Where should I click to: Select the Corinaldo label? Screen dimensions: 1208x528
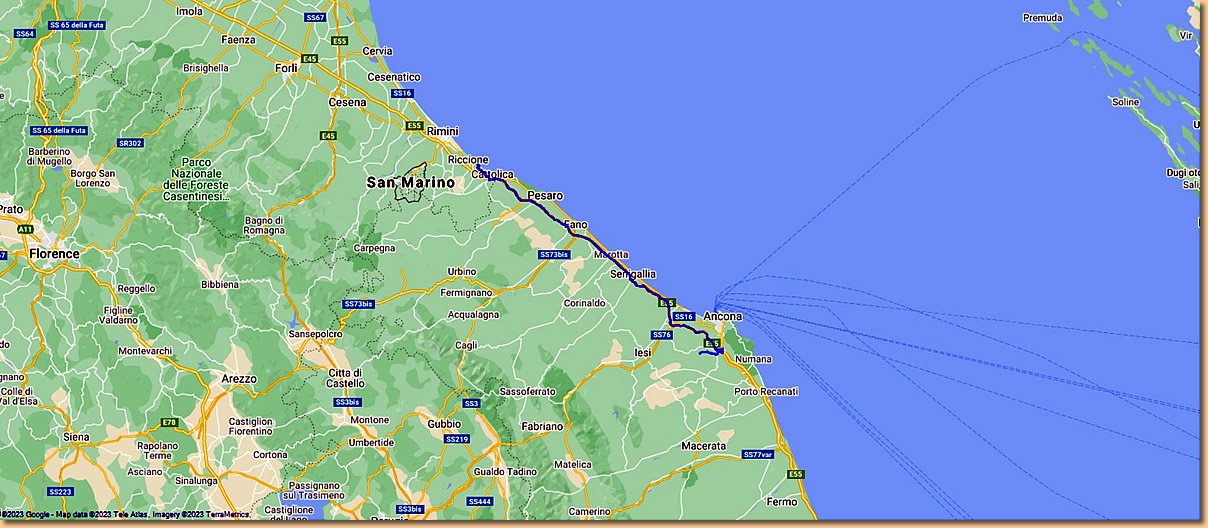pos(585,302)
